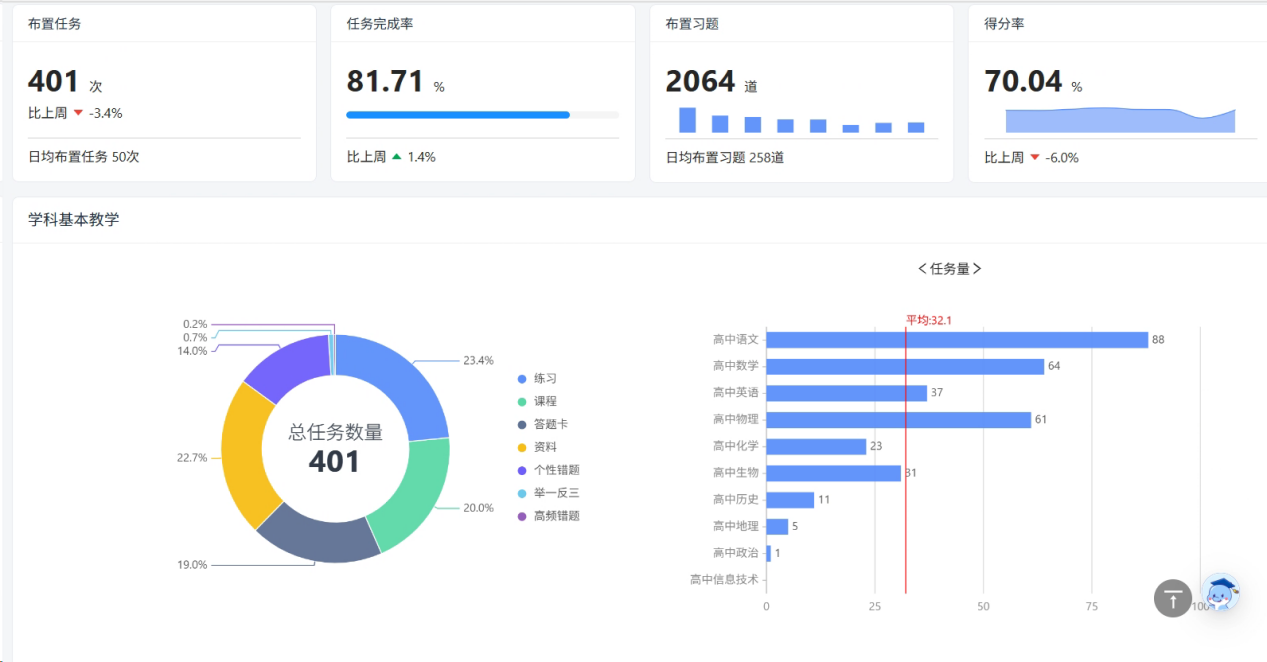The image size is (1267, 662).
Task: Click the 高中英语 bar showing 37
Action: (x=847, y=393)
